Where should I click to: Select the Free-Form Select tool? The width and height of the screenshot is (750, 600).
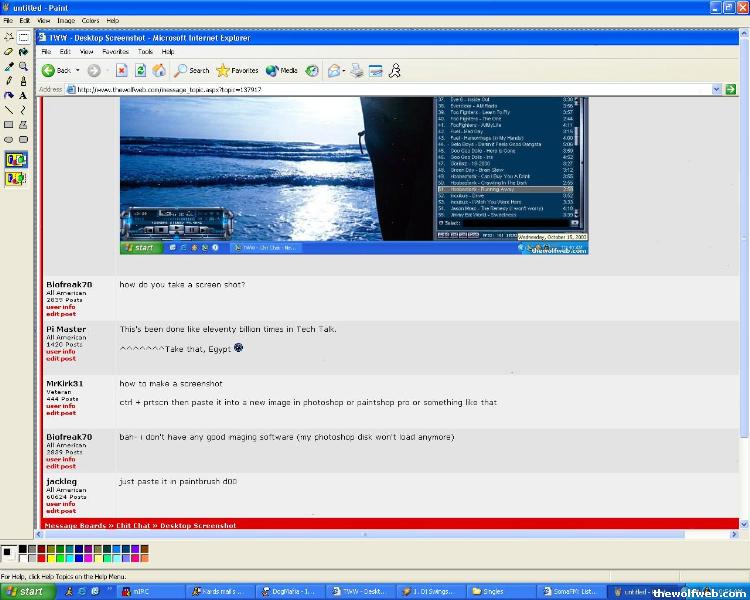coord(9,37)
